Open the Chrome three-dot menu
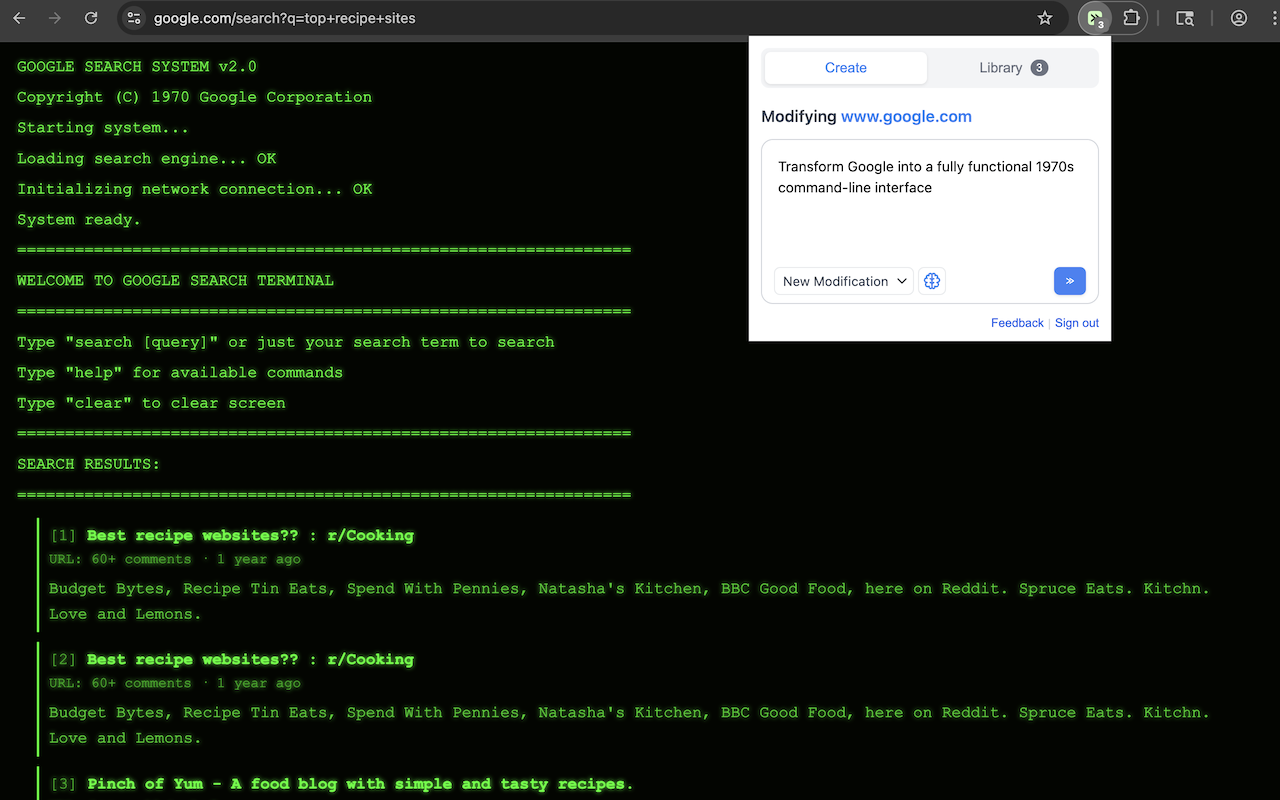 [x=1271, y=18]
